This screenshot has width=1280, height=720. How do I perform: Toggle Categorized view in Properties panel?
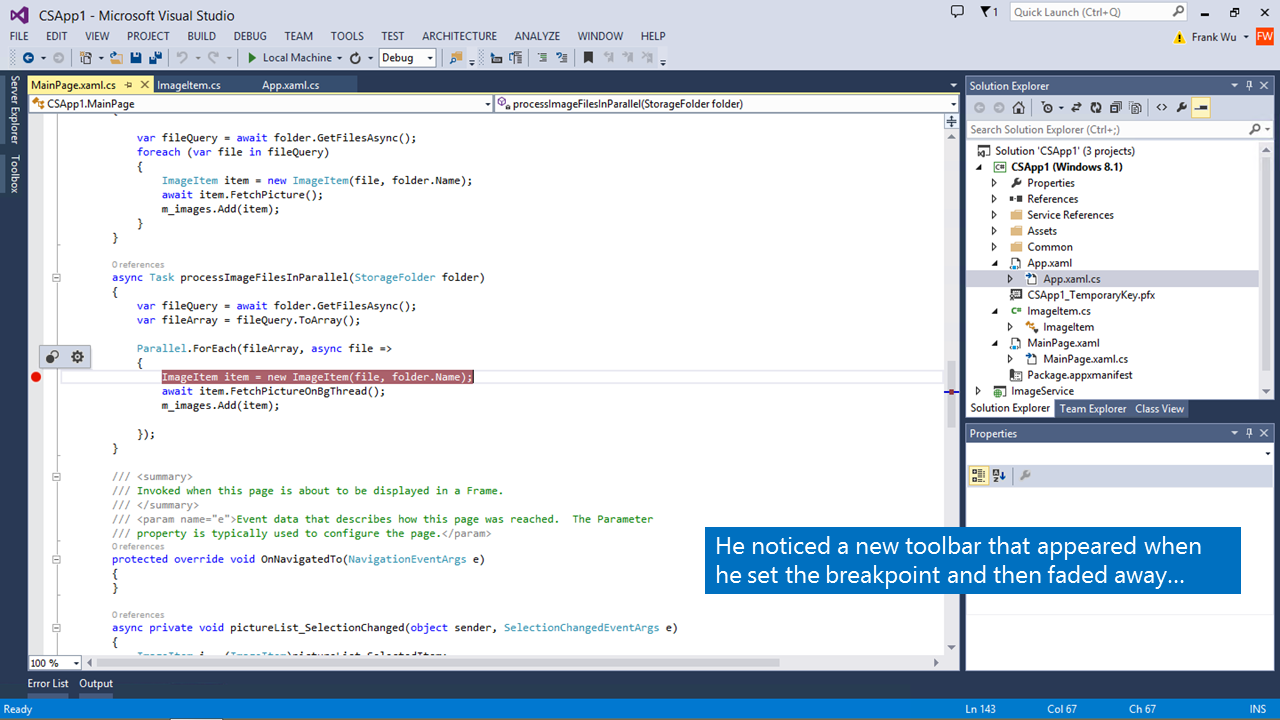(x=979, y=476)
